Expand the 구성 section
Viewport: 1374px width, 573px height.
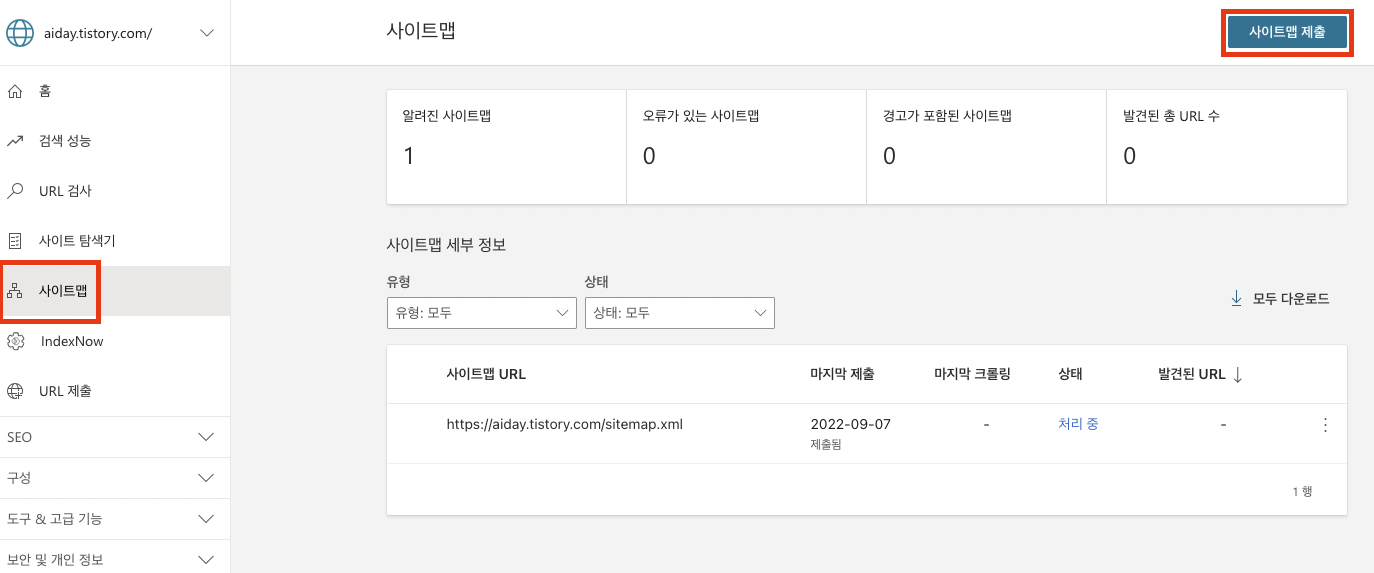pyautogui.click(x=115, y=478)
